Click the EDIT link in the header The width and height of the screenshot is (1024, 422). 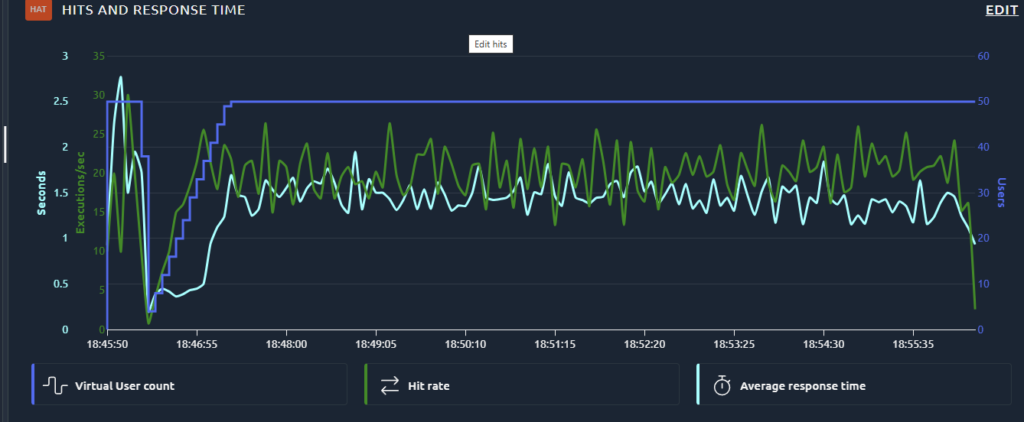tap(1002, 10)
